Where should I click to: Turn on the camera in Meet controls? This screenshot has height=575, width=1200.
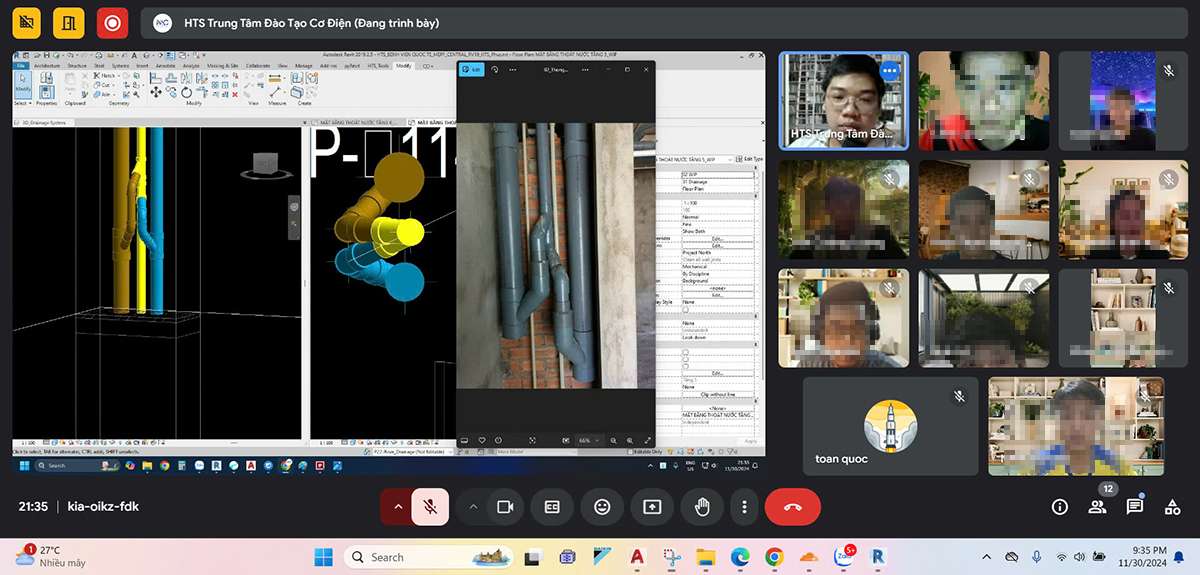505,507
